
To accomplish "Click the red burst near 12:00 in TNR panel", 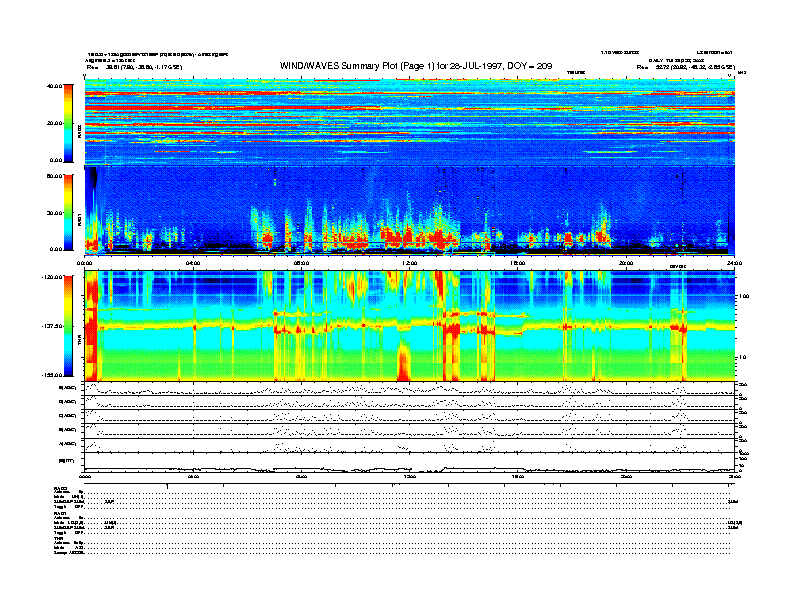I will [403, 361].
